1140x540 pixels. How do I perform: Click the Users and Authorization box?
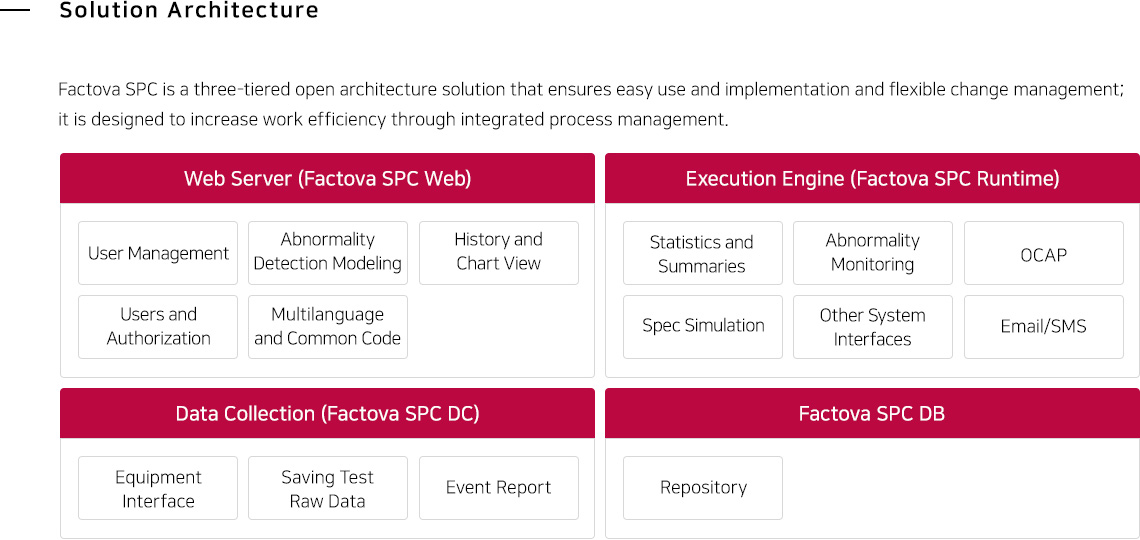pos(158,326)
